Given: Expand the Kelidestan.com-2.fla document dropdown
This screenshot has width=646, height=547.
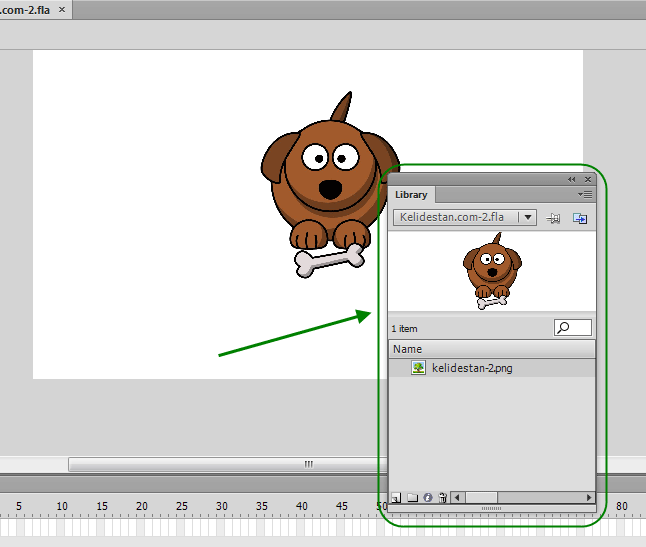Looking at the screenshot, I should [x=528, y=217].
